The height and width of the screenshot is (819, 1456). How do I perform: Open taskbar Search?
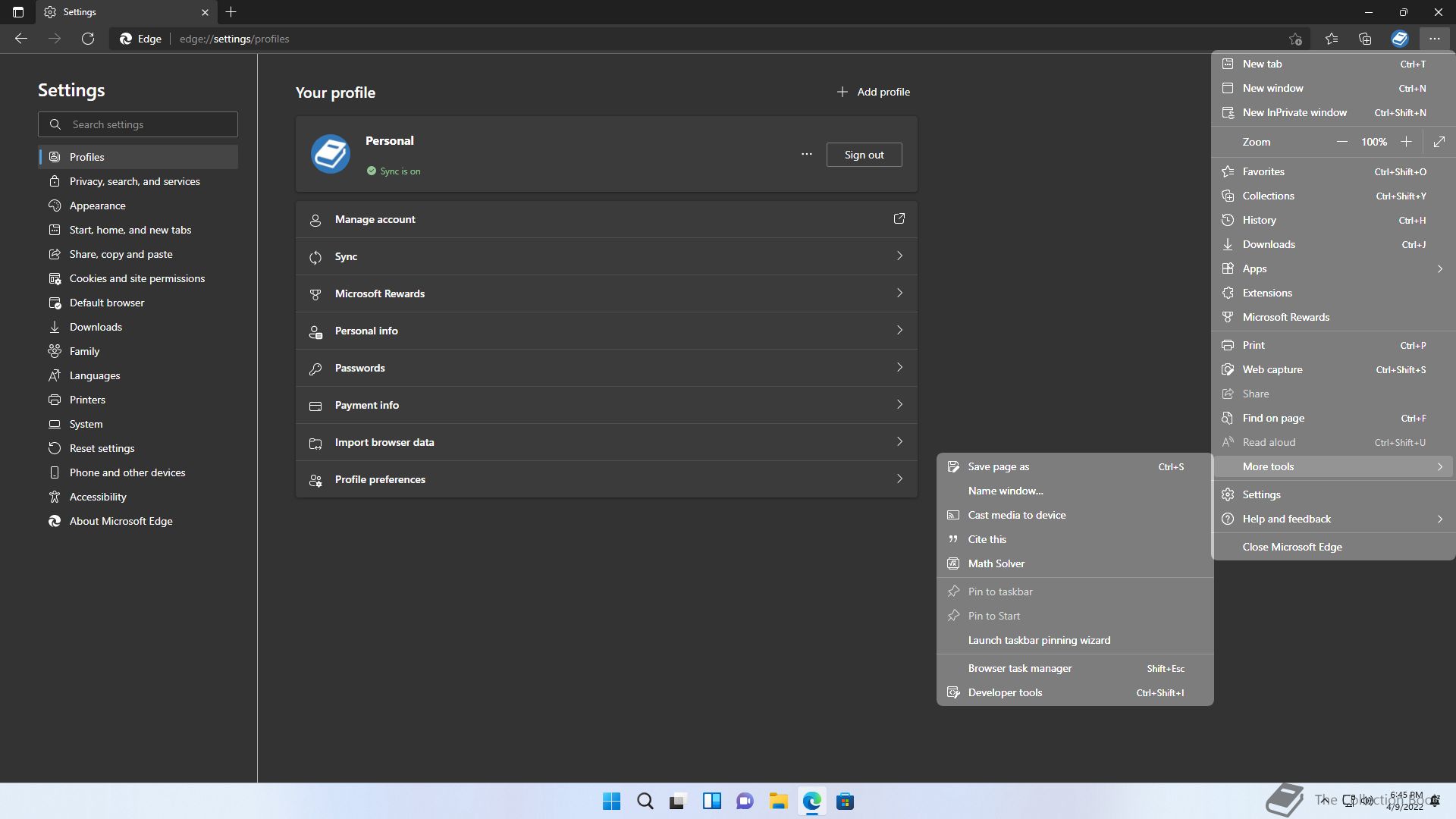(645, 802)
